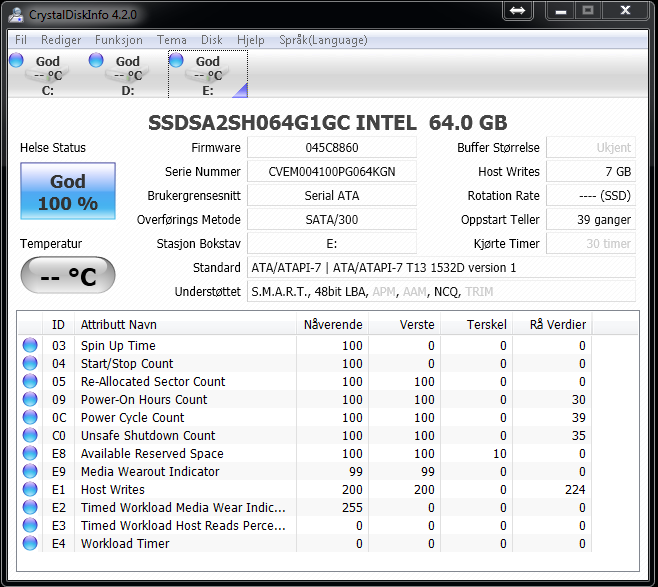The image size is (658, 587).
Task: Open the Språk(Language) menu
Action: pyautogui.click(x=323, y=40)
